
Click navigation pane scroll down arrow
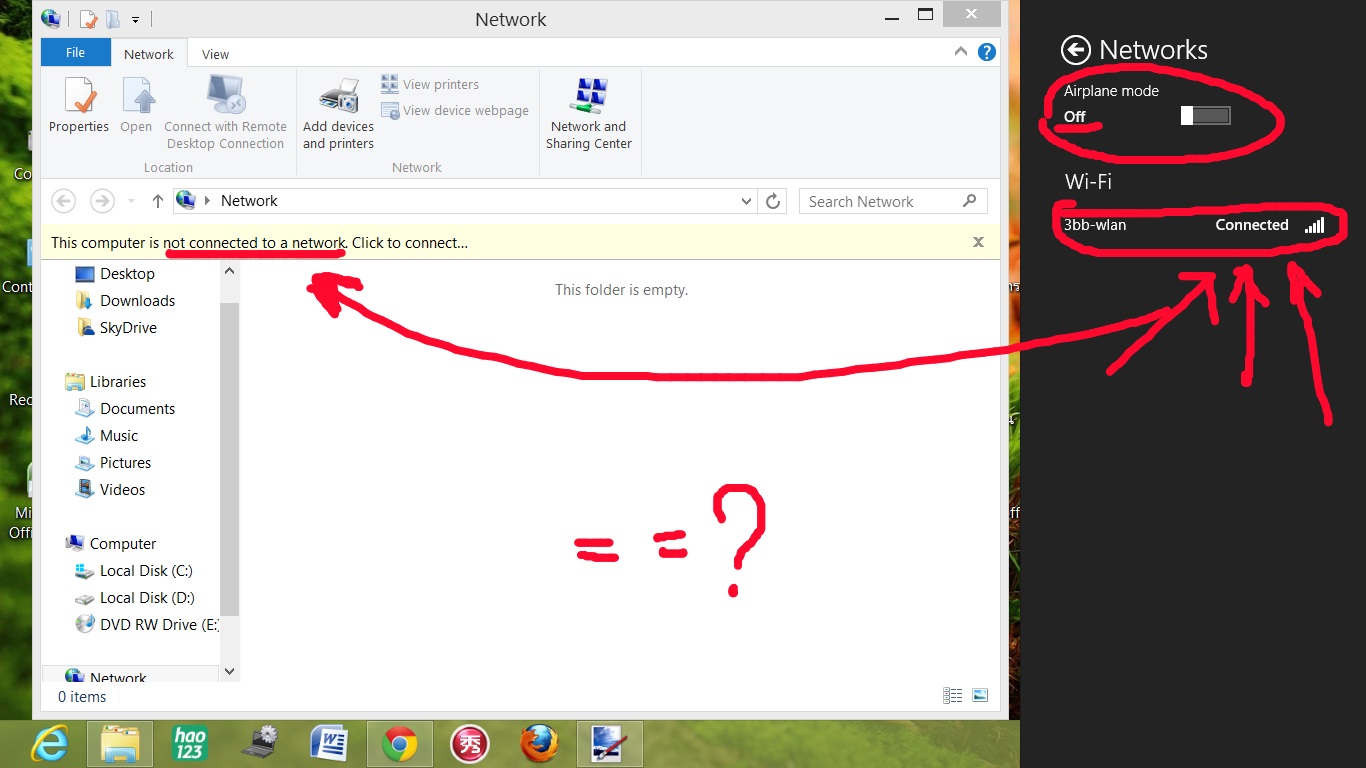pos(229,672)
